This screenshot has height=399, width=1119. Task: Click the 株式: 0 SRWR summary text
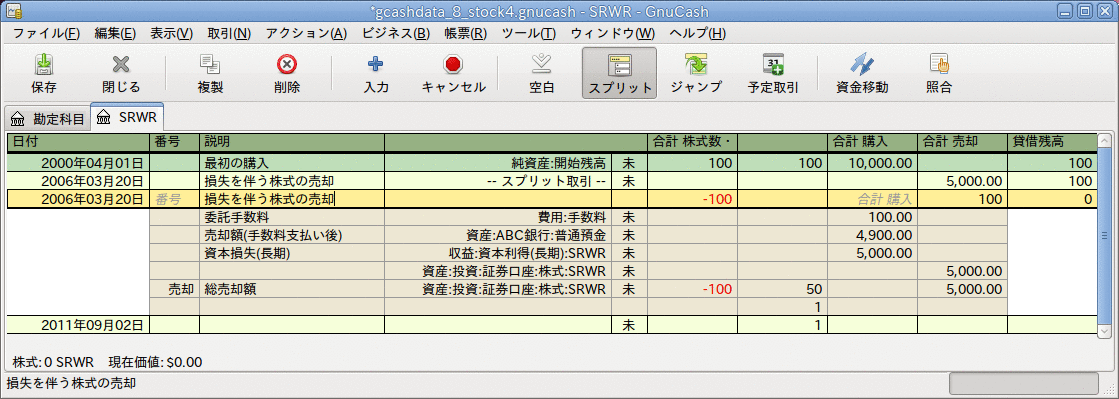coord(54,362)
